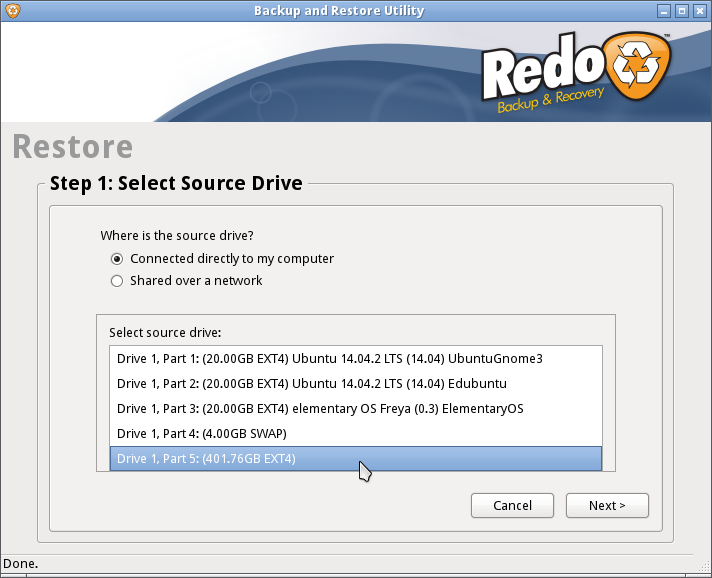
Task: Click the "Where is the source drive?" label
Action: click(177, 236)
